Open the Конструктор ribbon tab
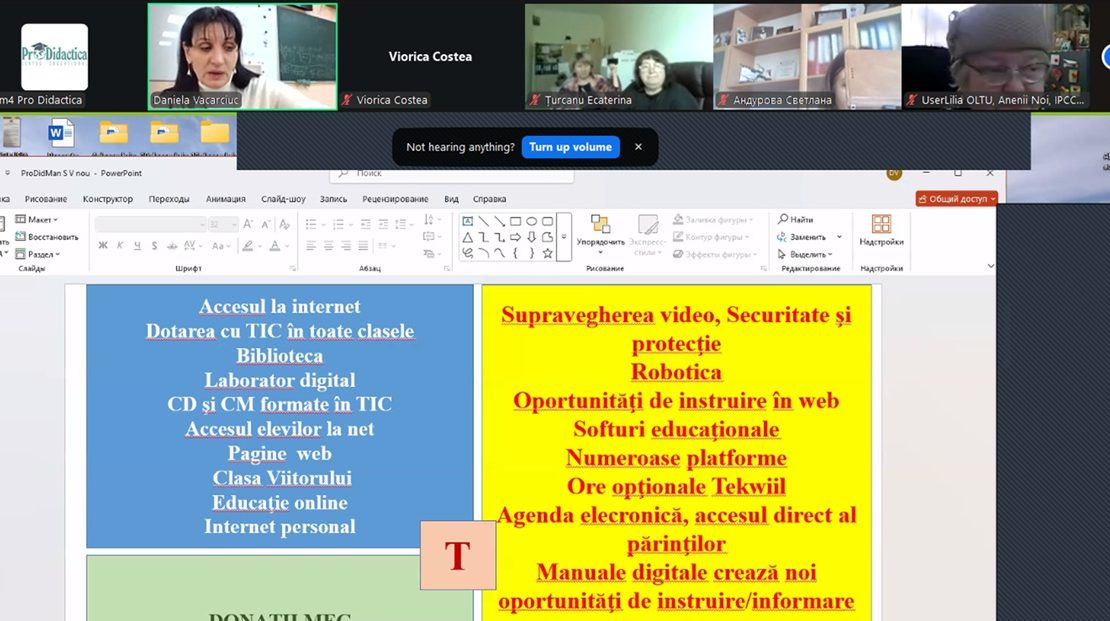The width and height of the screenshot is (1110, 621). pos(108,199)
